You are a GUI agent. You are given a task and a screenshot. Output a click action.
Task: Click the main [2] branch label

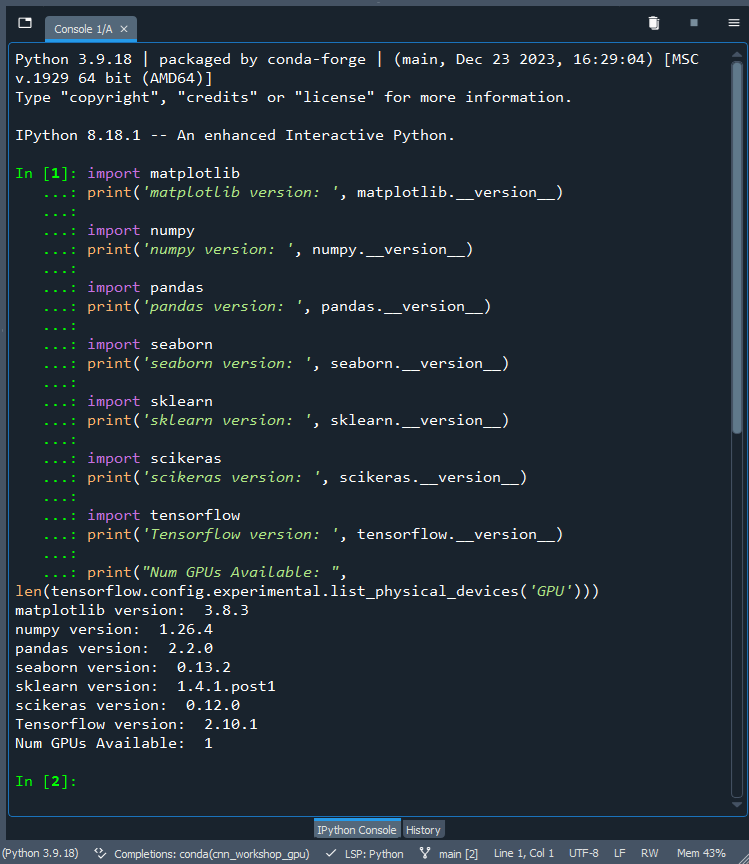click(x=459, y=854)
